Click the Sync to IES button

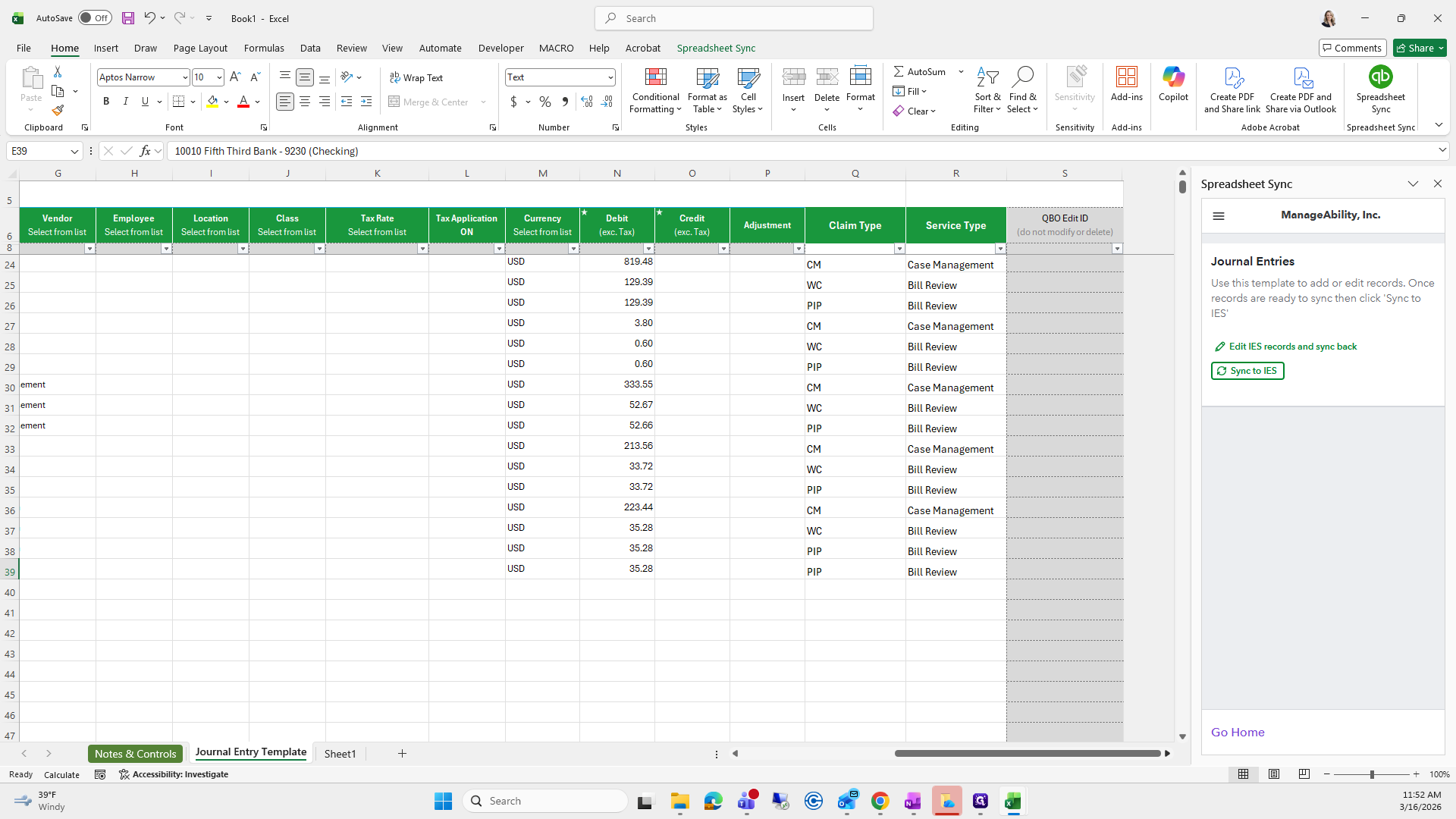[x=1247, y=371]
